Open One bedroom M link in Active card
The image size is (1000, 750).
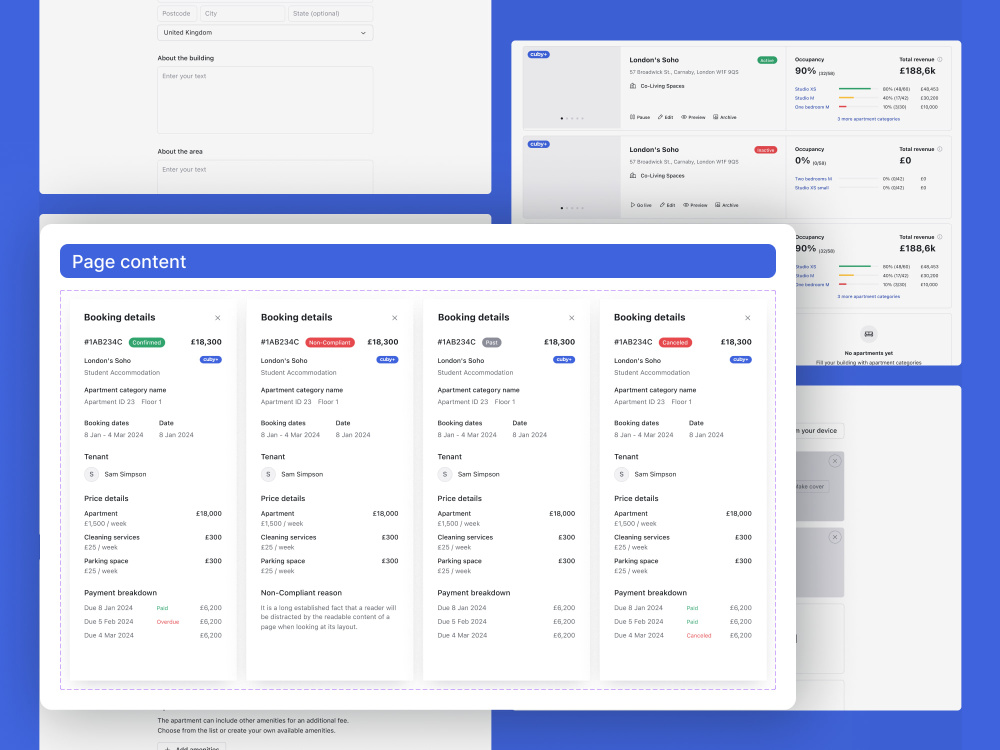pyautogui.click(x=812, y=107)
